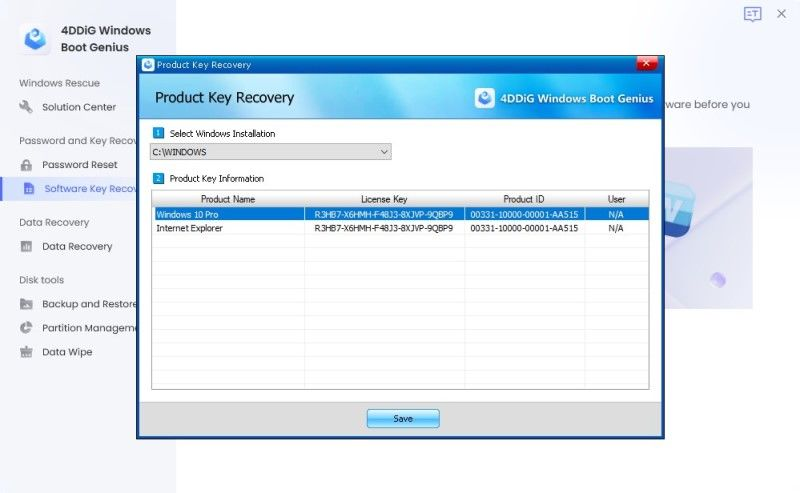Viewport: 800px width, 493px height.
Task: Click the Solution Center wrench icon
Action: 26,107
